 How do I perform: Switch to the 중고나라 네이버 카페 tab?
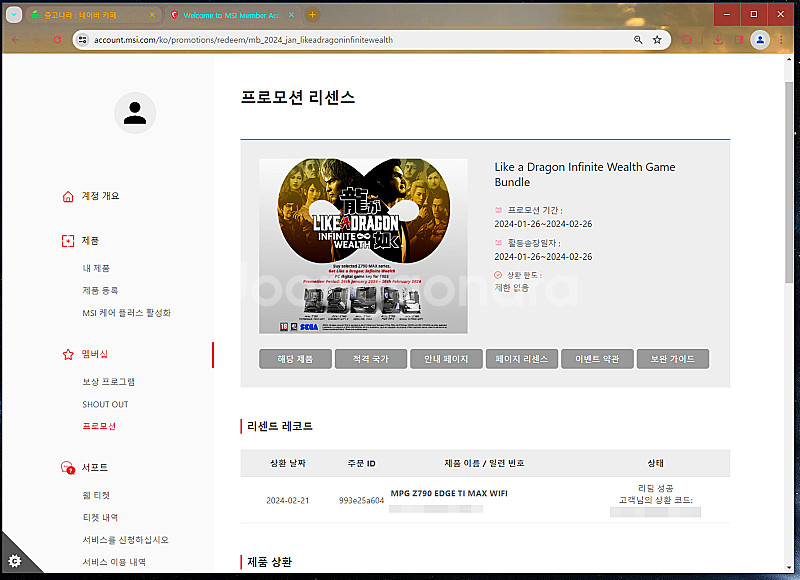93,15
